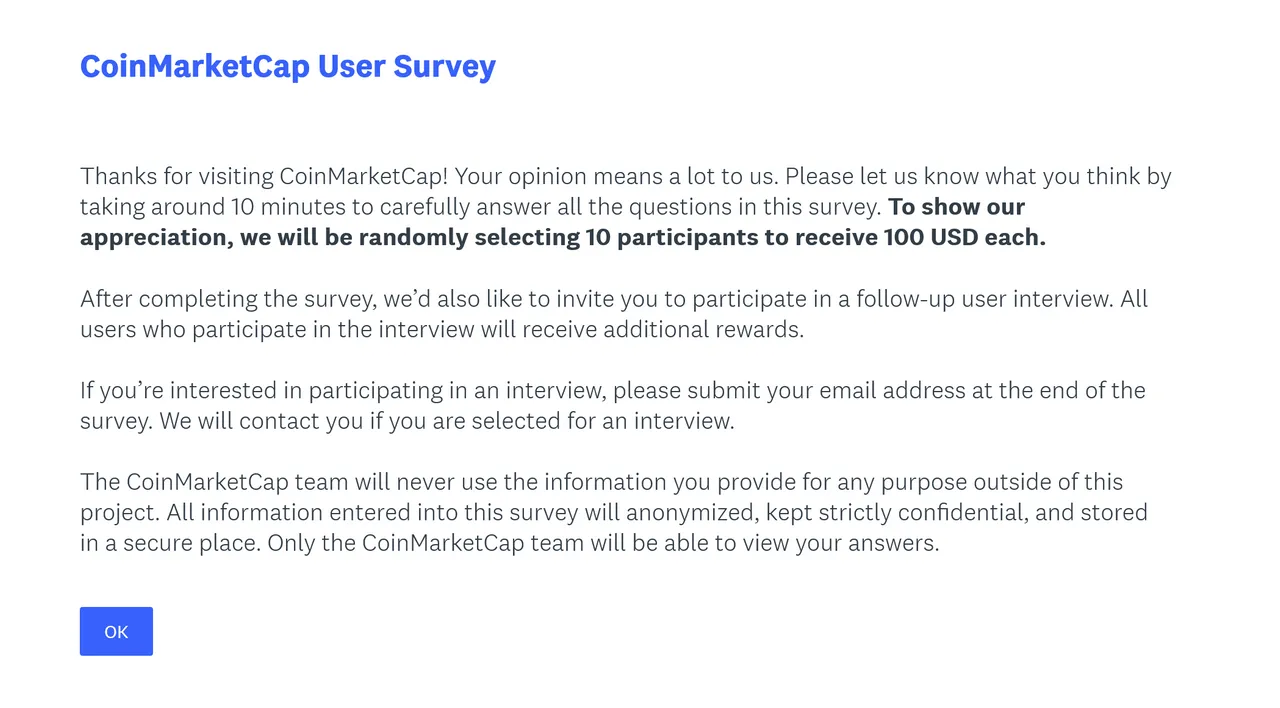This screenshot has width=1280, height=708.
Task: Click the paragraph starting The CoinMarketCap team
Action: click(614, 512)
